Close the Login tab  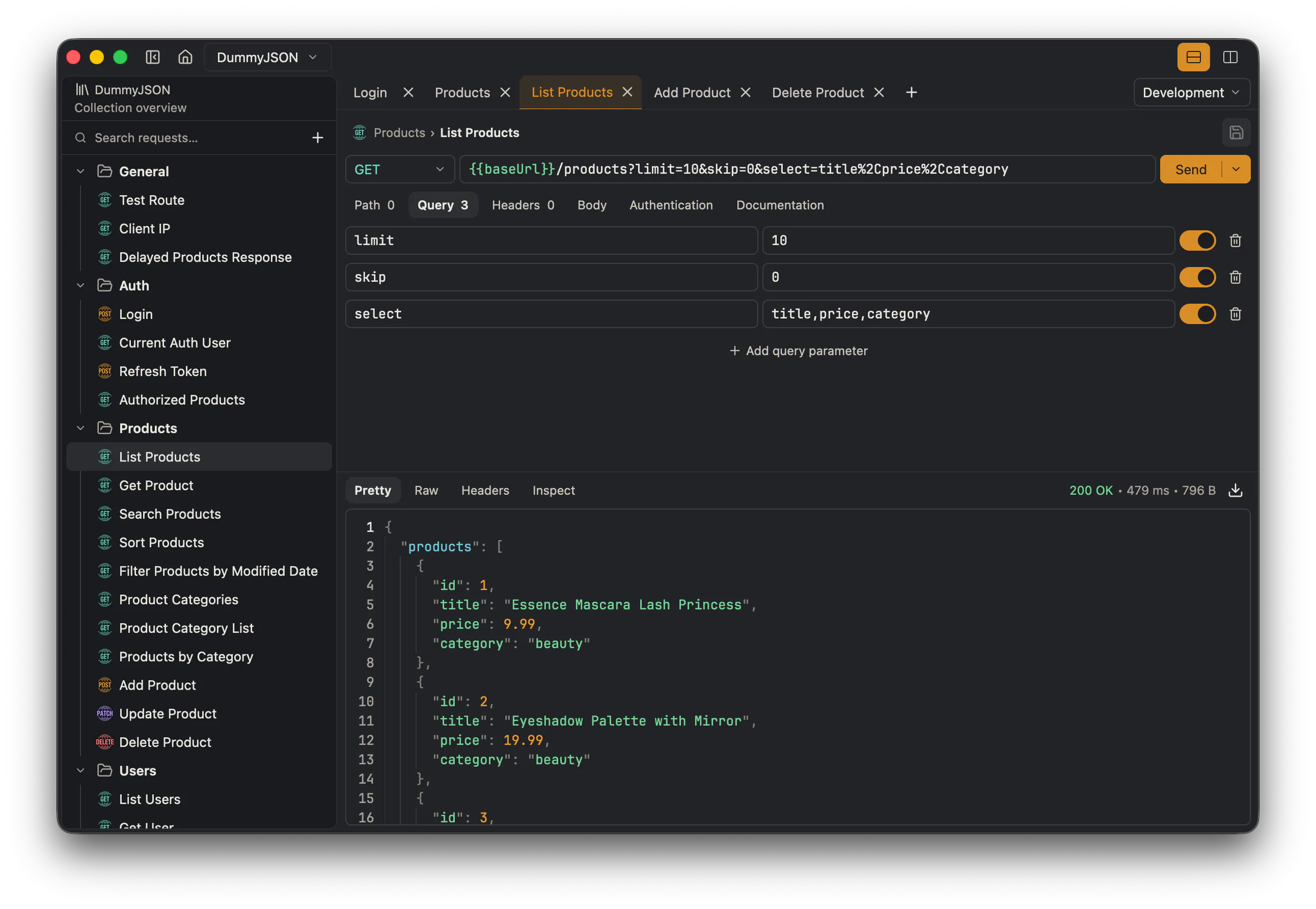point(408,92)
